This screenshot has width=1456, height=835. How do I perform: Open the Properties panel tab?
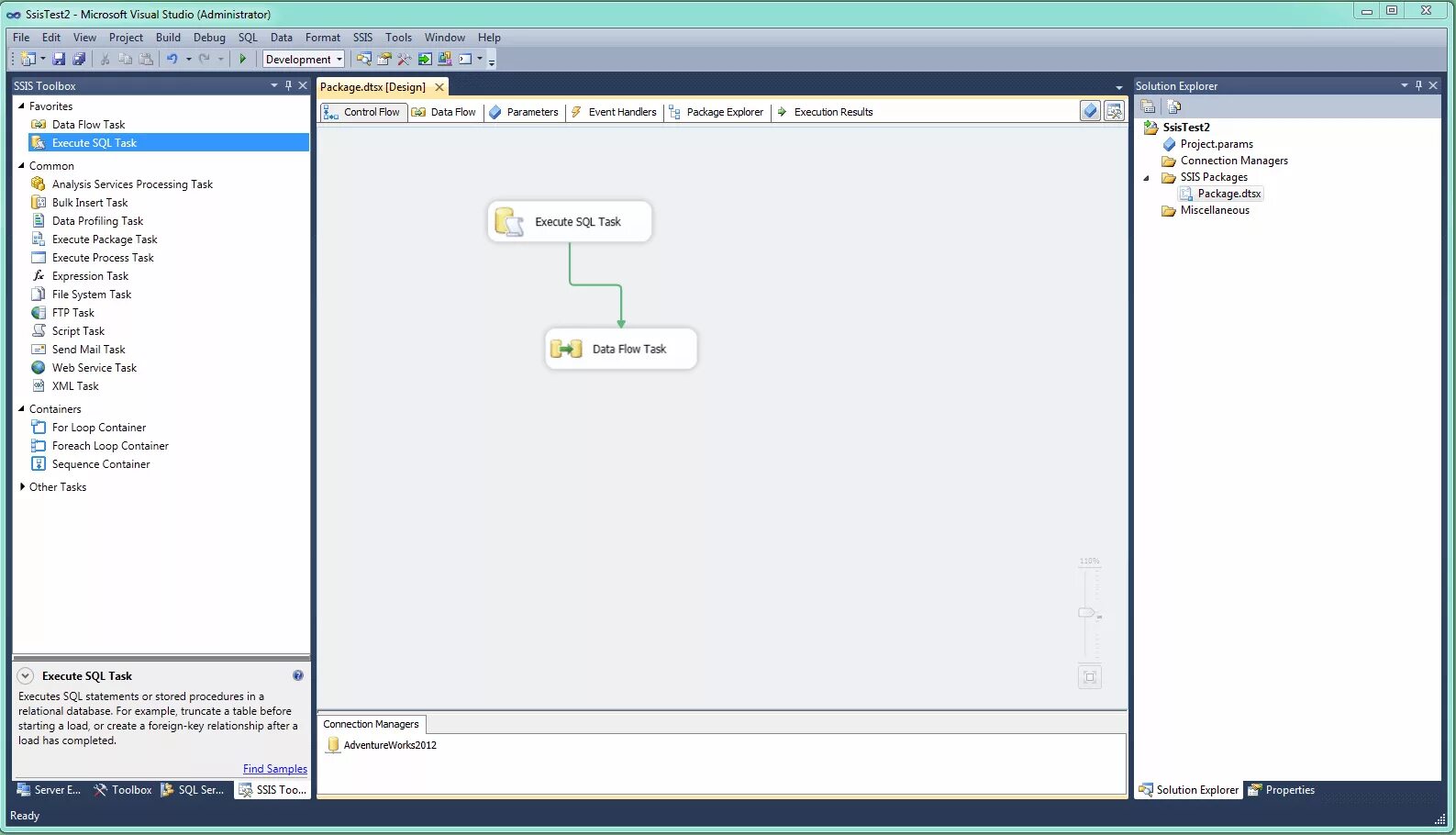[x=1282, y=790]
